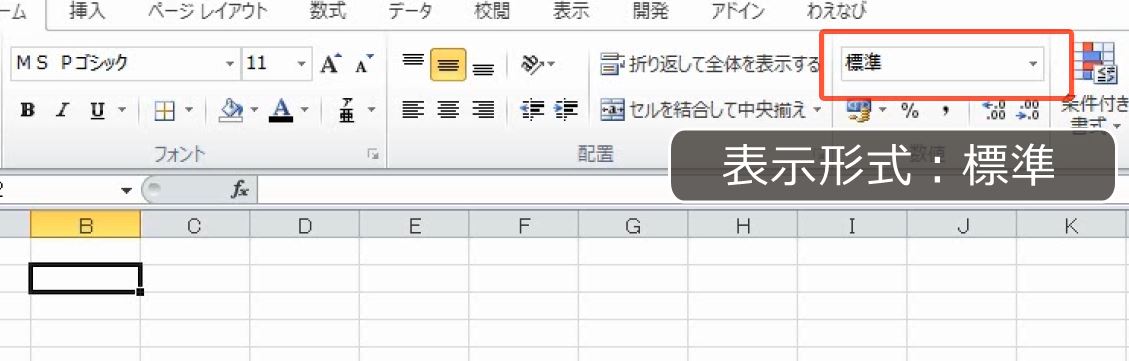Apply the fill color bucket
The image size is (1129, 361).
pyautogui.click(x=232, y=110)
